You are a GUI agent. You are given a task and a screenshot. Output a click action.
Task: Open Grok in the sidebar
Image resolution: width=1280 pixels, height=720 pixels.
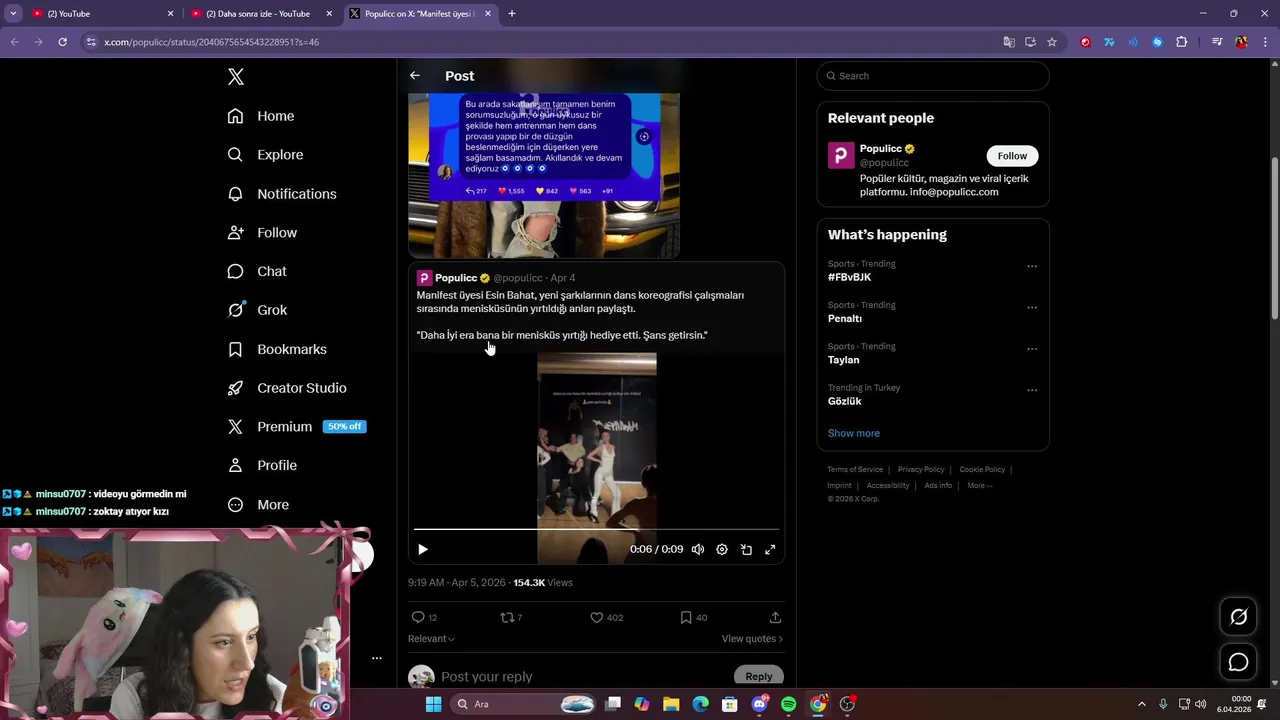pos(257,310)
